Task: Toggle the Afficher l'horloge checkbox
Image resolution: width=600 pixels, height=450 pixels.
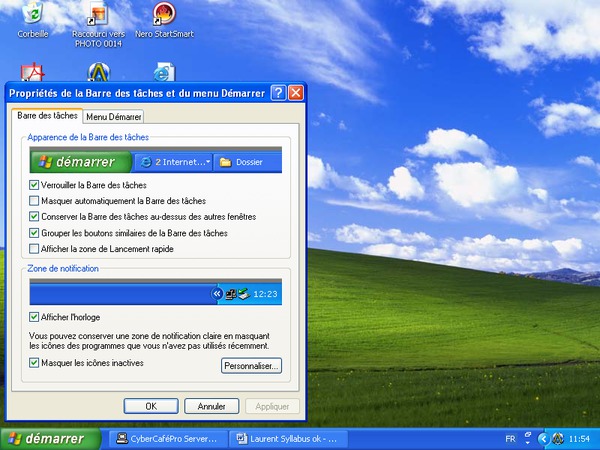Action: click(x=35, y=317)
